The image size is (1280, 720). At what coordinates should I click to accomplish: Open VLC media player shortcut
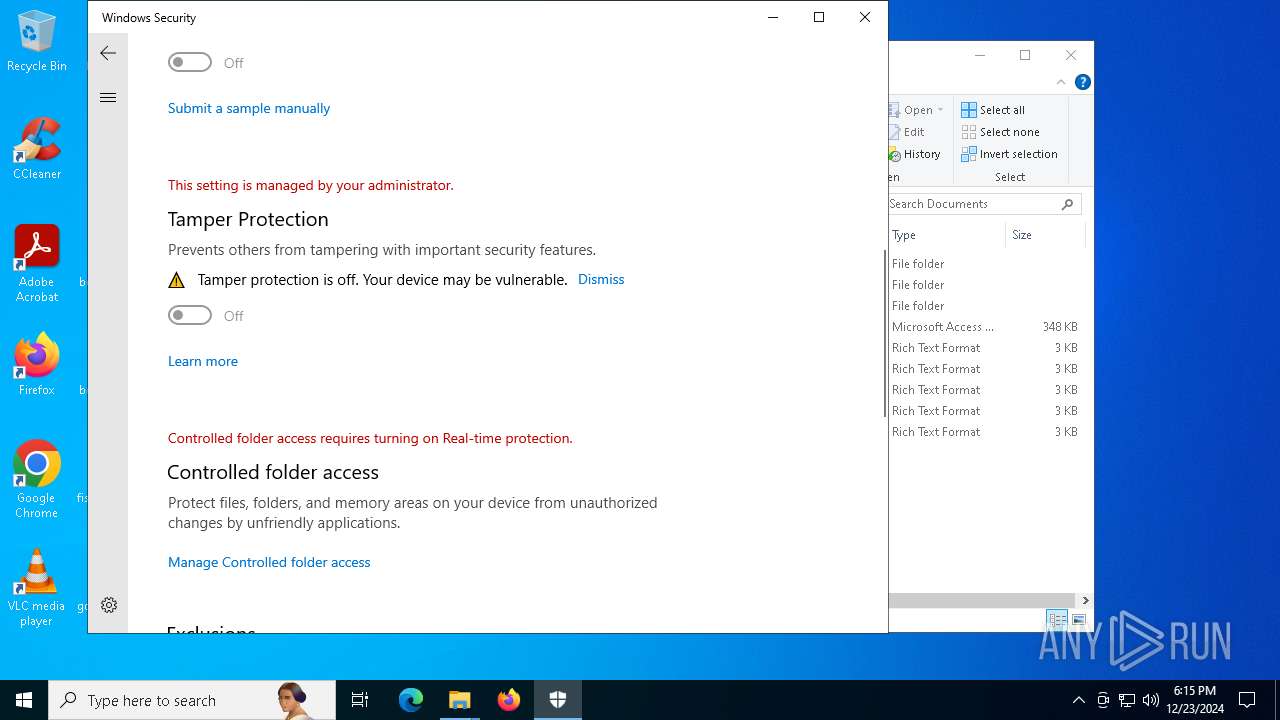37,588
